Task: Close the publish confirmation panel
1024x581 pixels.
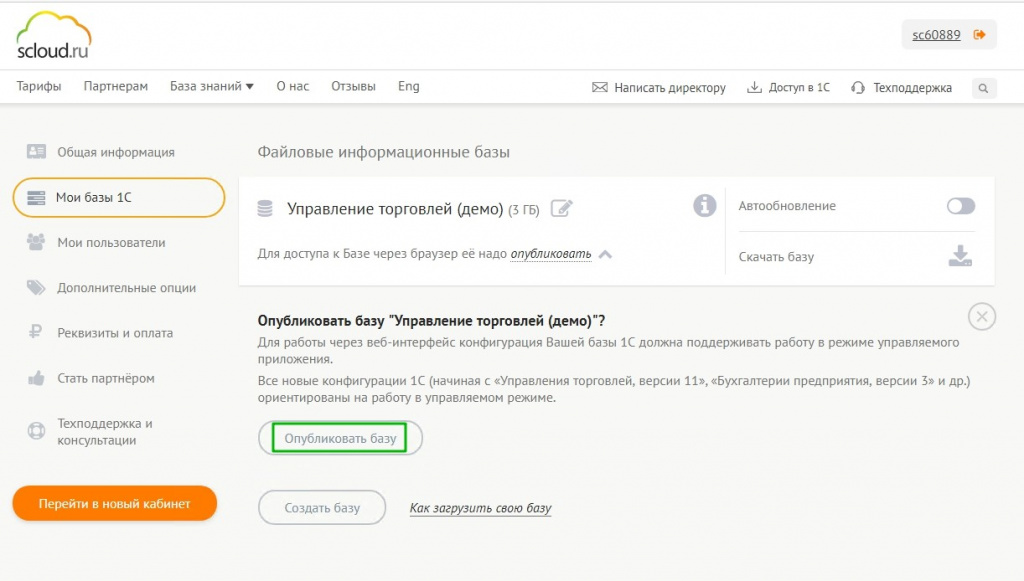Action: 982,317
